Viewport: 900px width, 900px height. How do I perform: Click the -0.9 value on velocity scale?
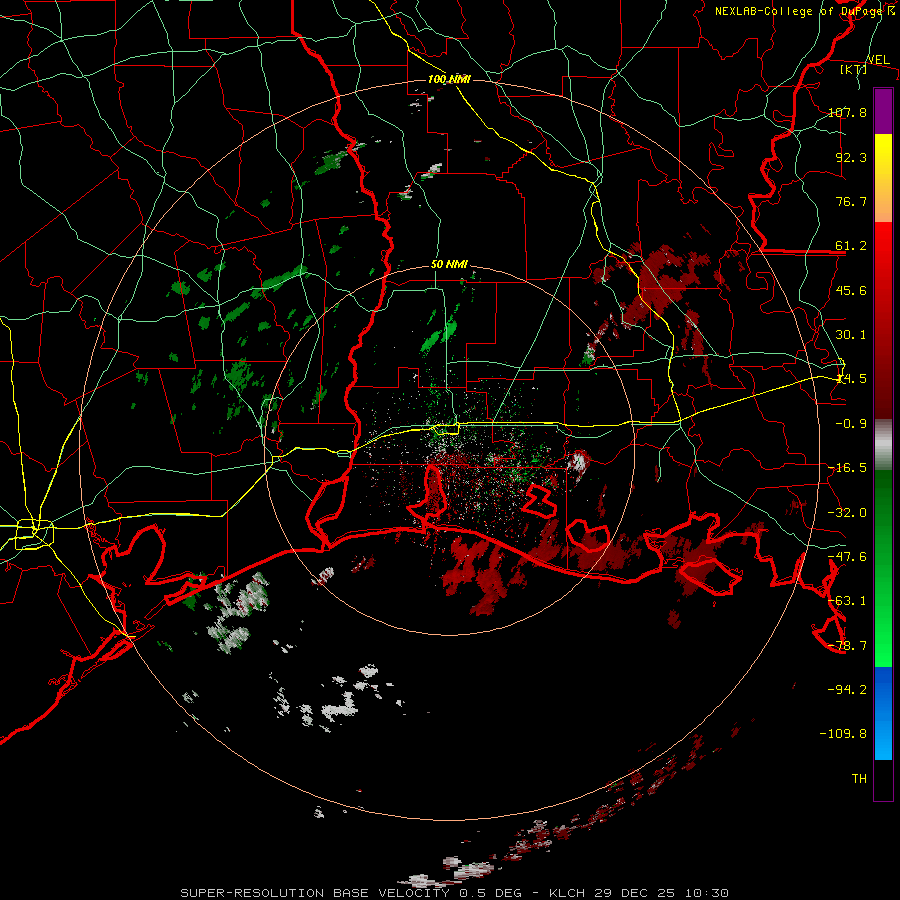[851, 424]
